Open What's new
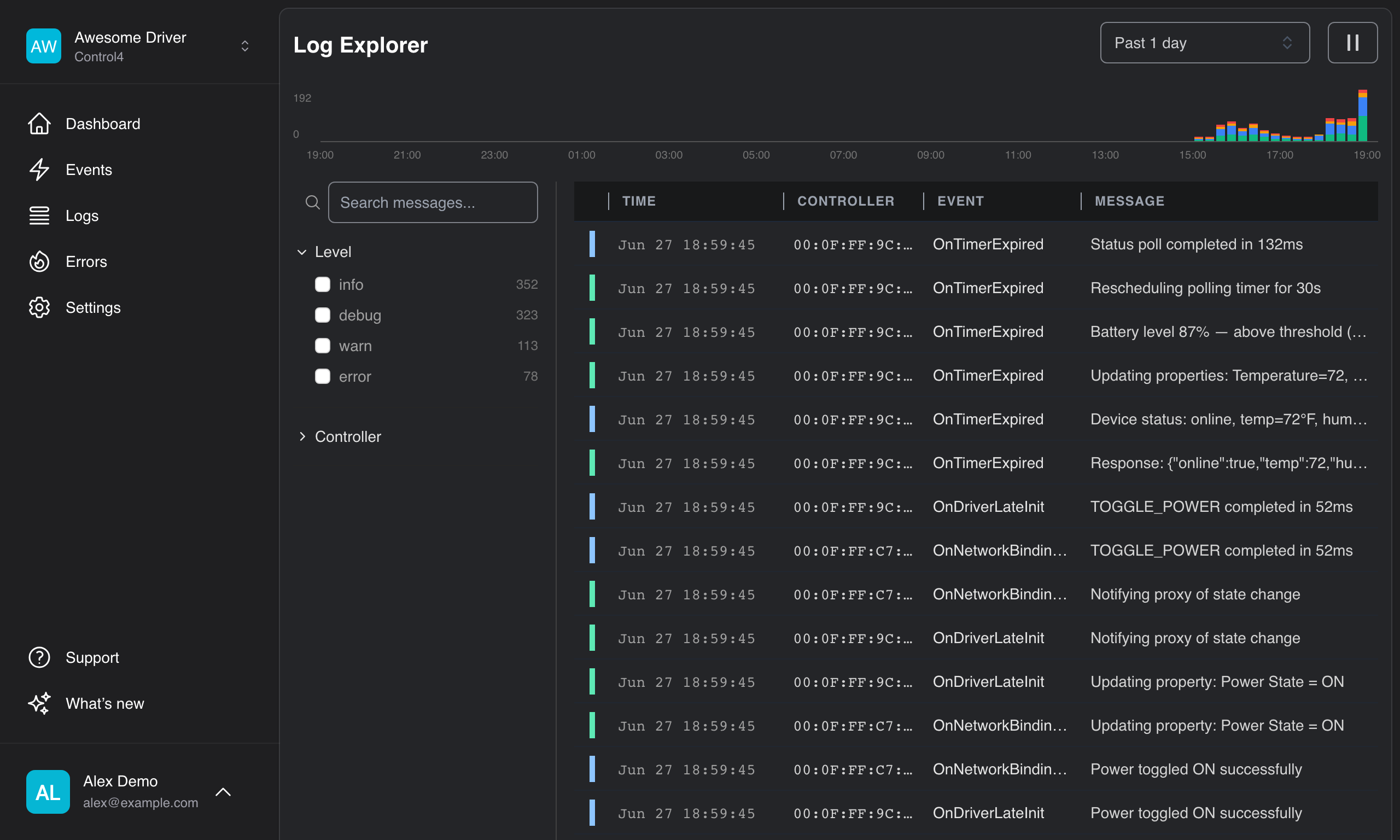1400x840 pixels. (x=104, y=703)
